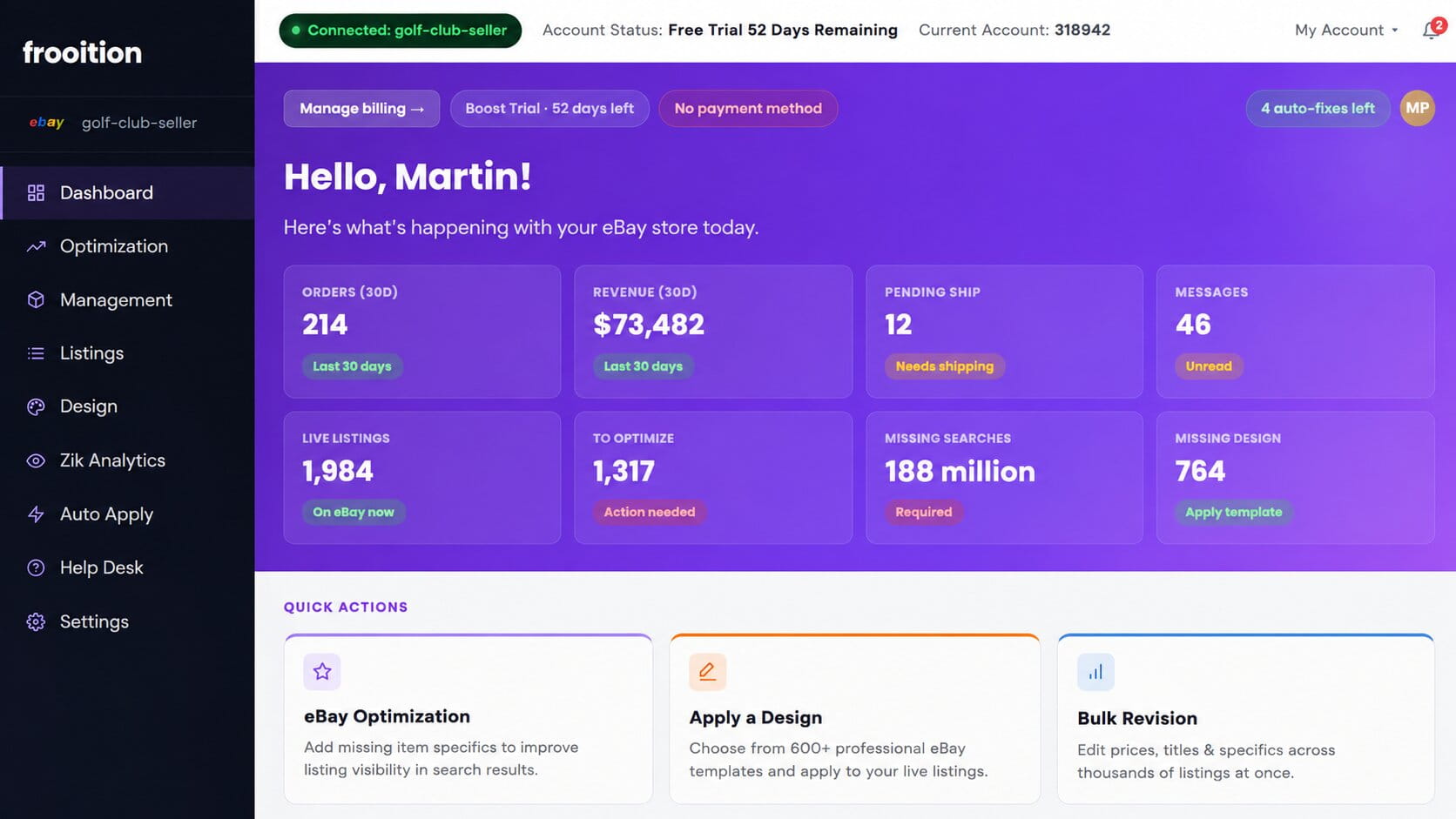Click the Manage billing button
1456x819 pixels.
point(361,108)
